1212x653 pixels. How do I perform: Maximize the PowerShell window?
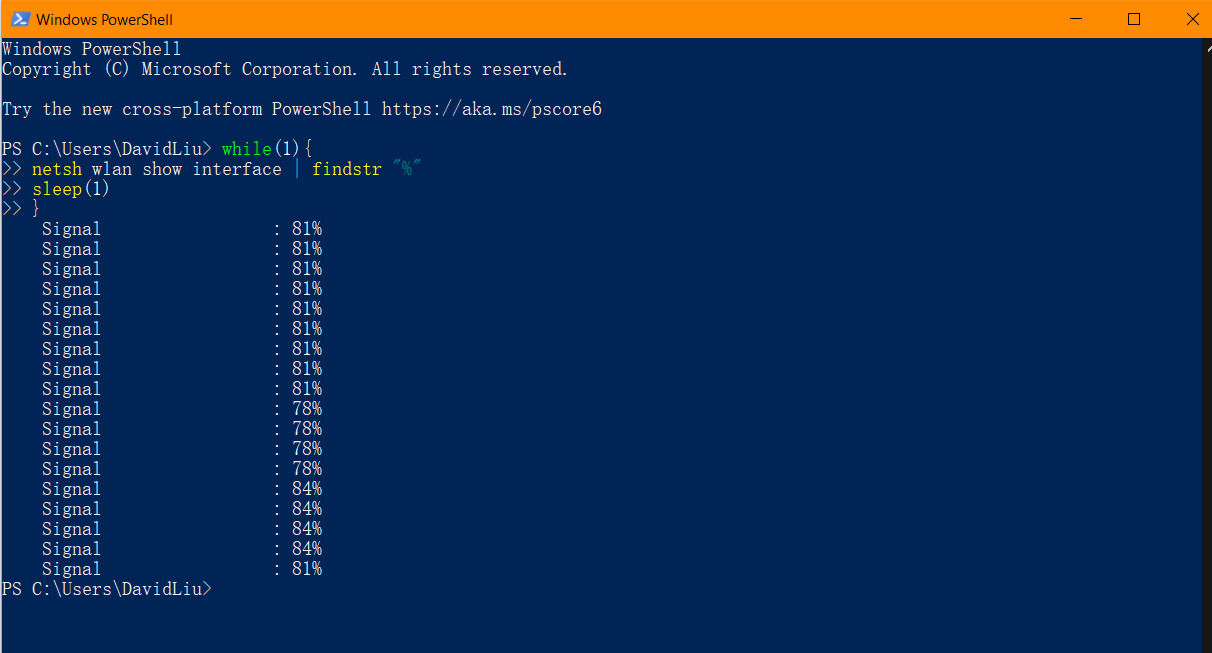click(1134, 19)
